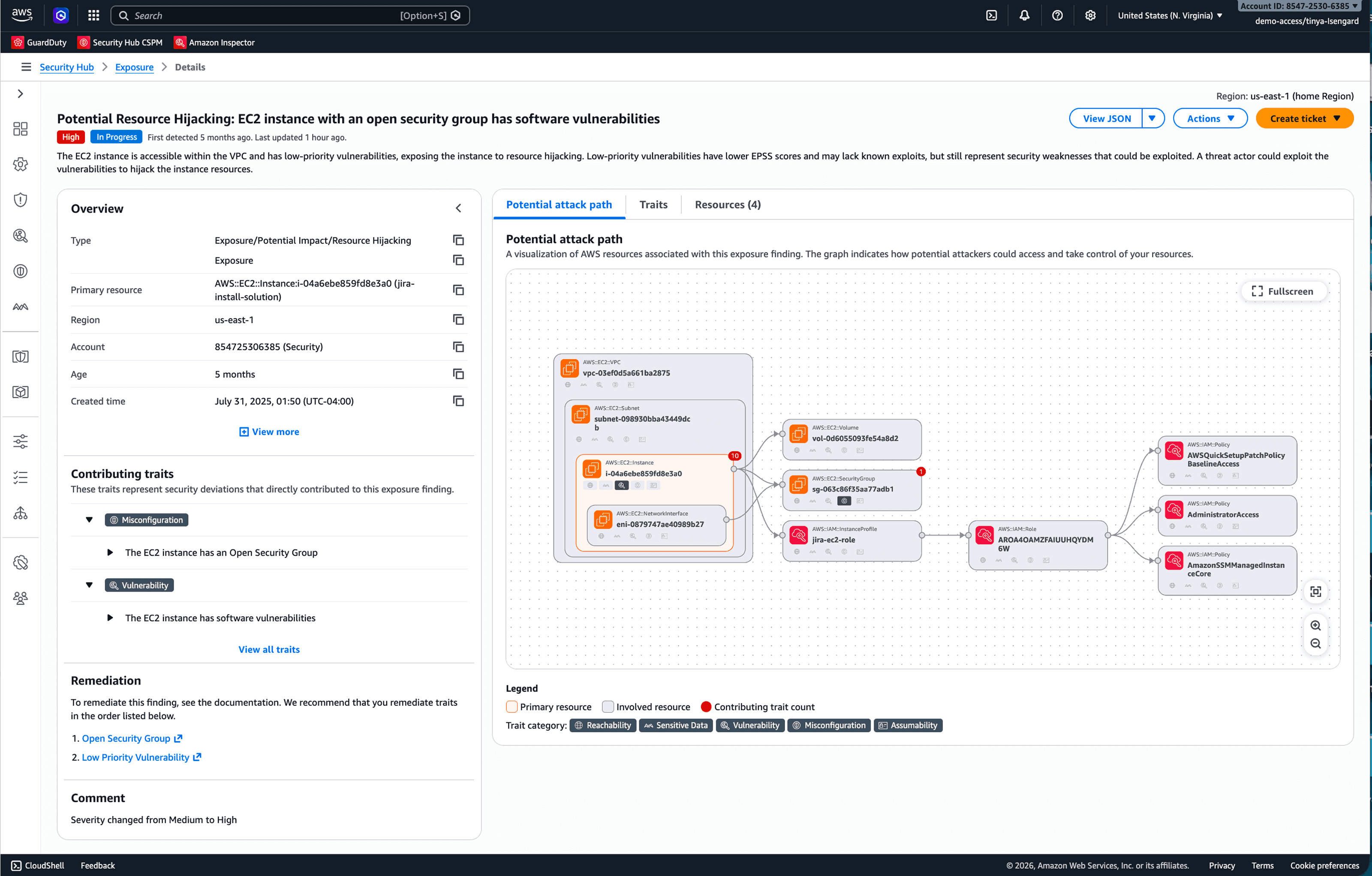The width and height of the screenshot is (1372, 876).
Task: Click the red Contributing trait count legend dot
Action: pos(706,707)
